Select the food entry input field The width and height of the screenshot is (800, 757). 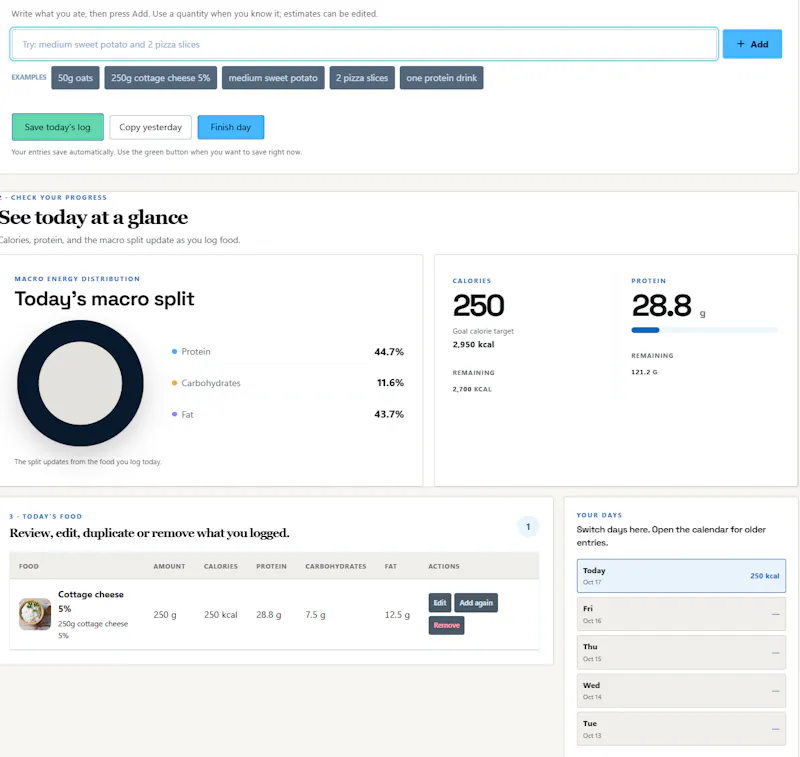coord(364,44)
